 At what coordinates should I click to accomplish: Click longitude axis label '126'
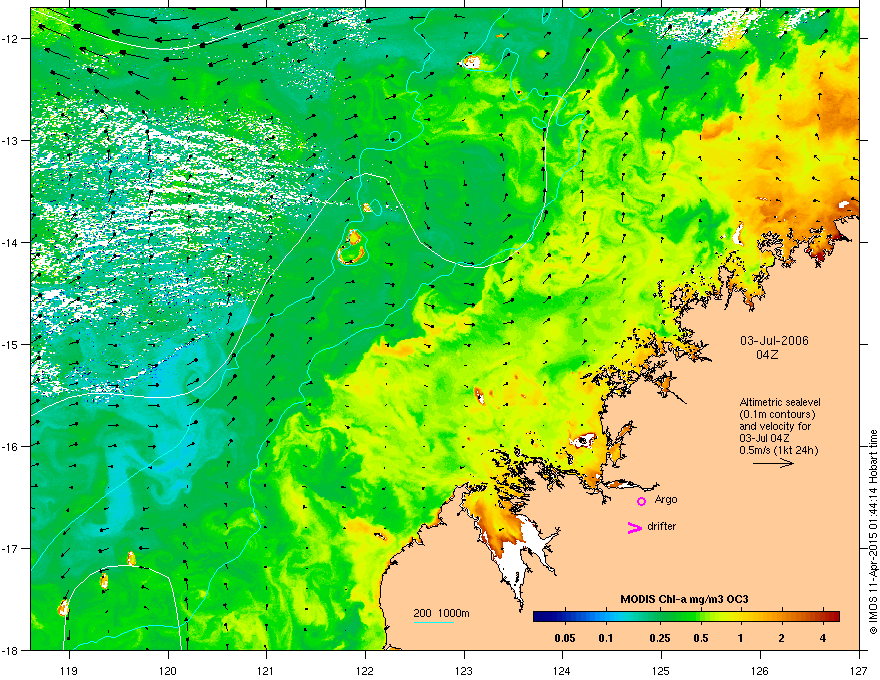click(760, 670)
